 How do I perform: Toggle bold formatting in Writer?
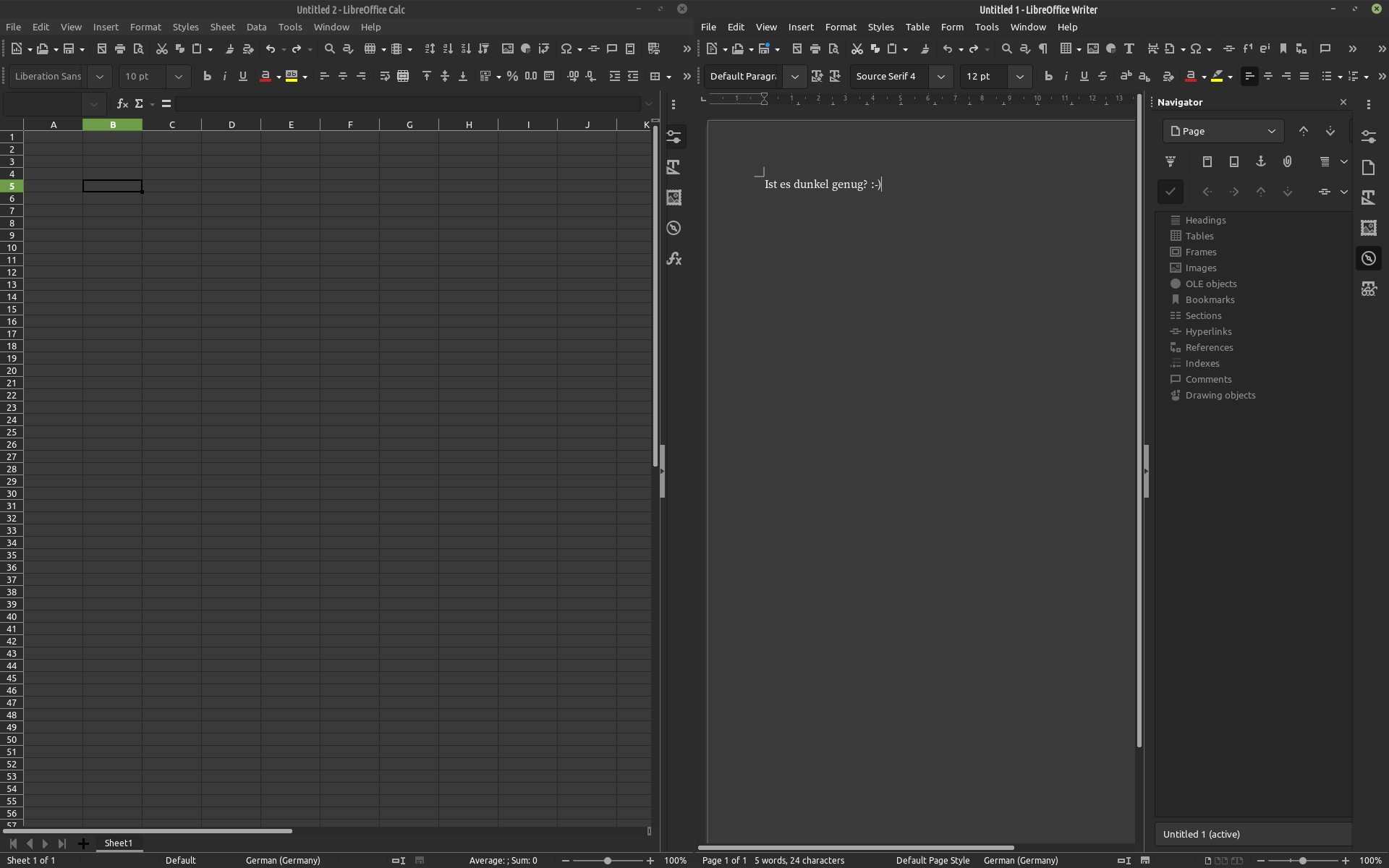(1049, 76)
